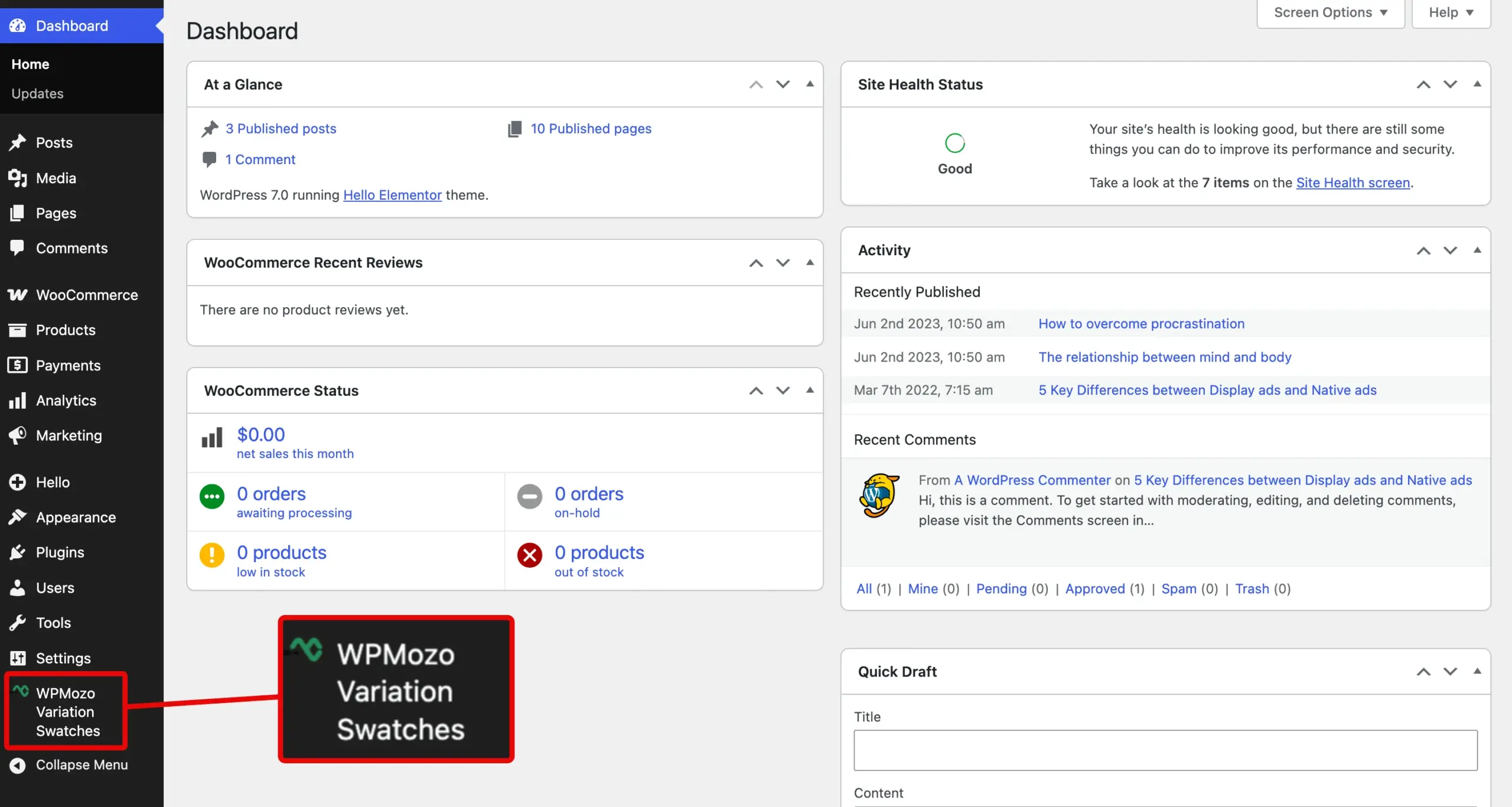The width and height of the screenshot is (1512, 807).
Task: Open the Hello Elementor theme link
Action: point(392,195)
